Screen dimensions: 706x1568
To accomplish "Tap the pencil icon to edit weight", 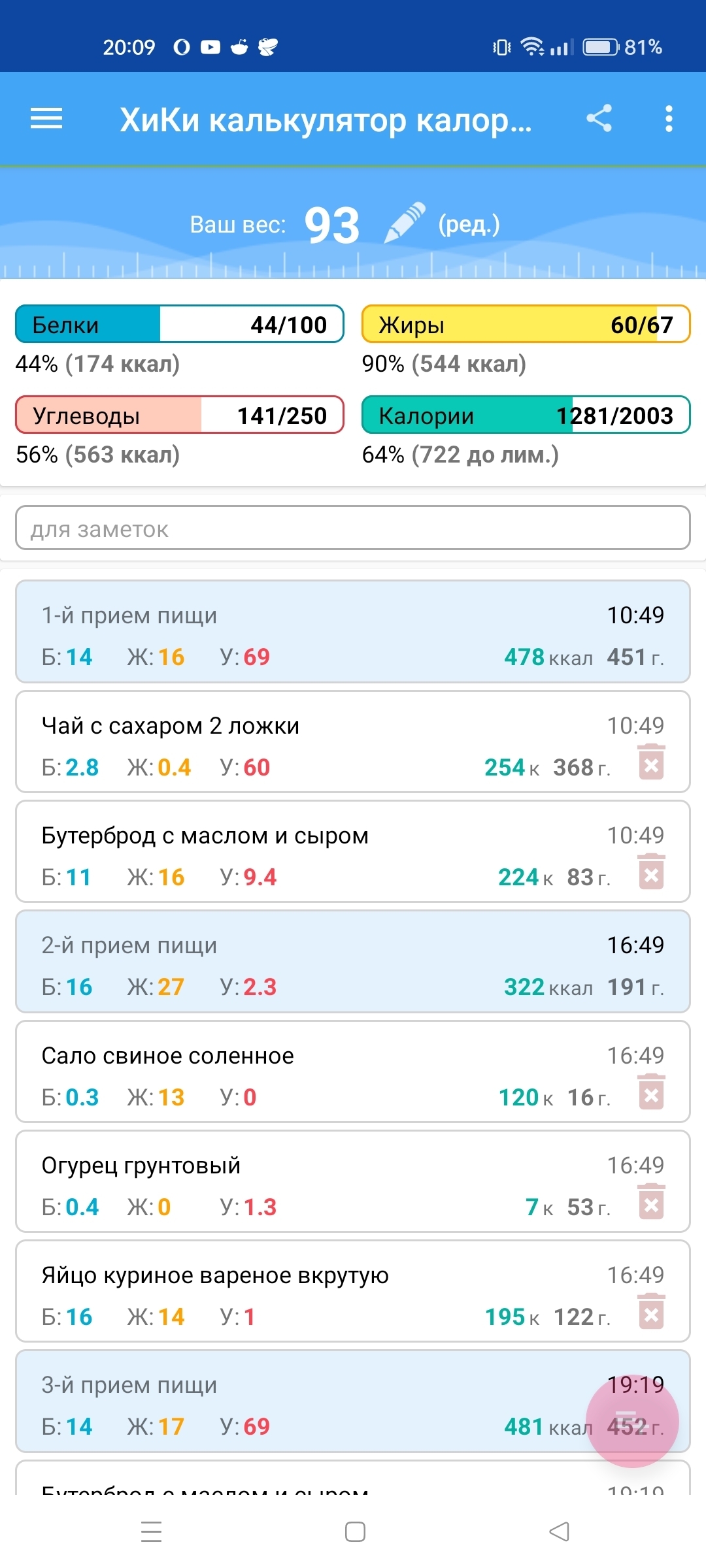I will [404, 223].
